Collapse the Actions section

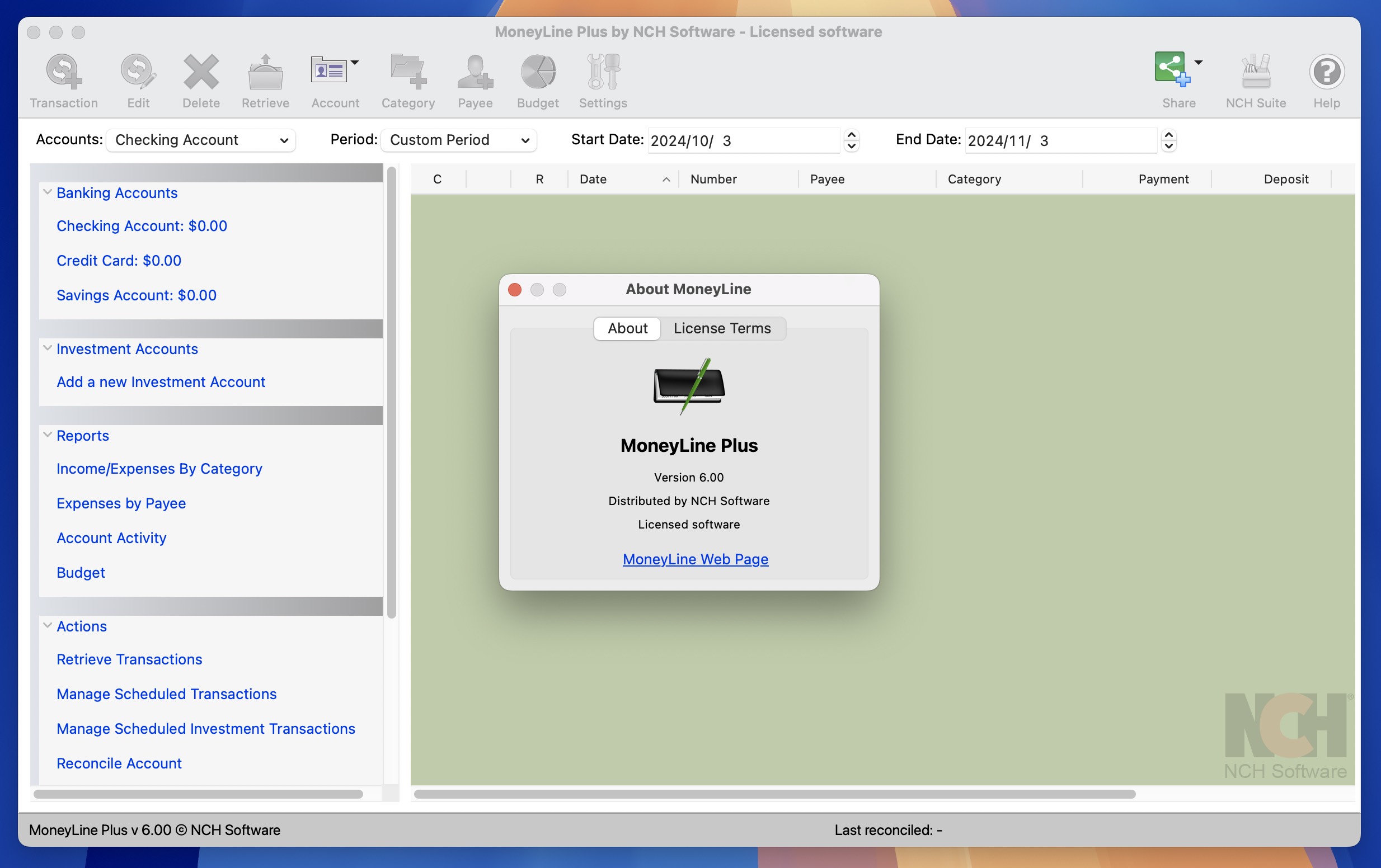48,625
